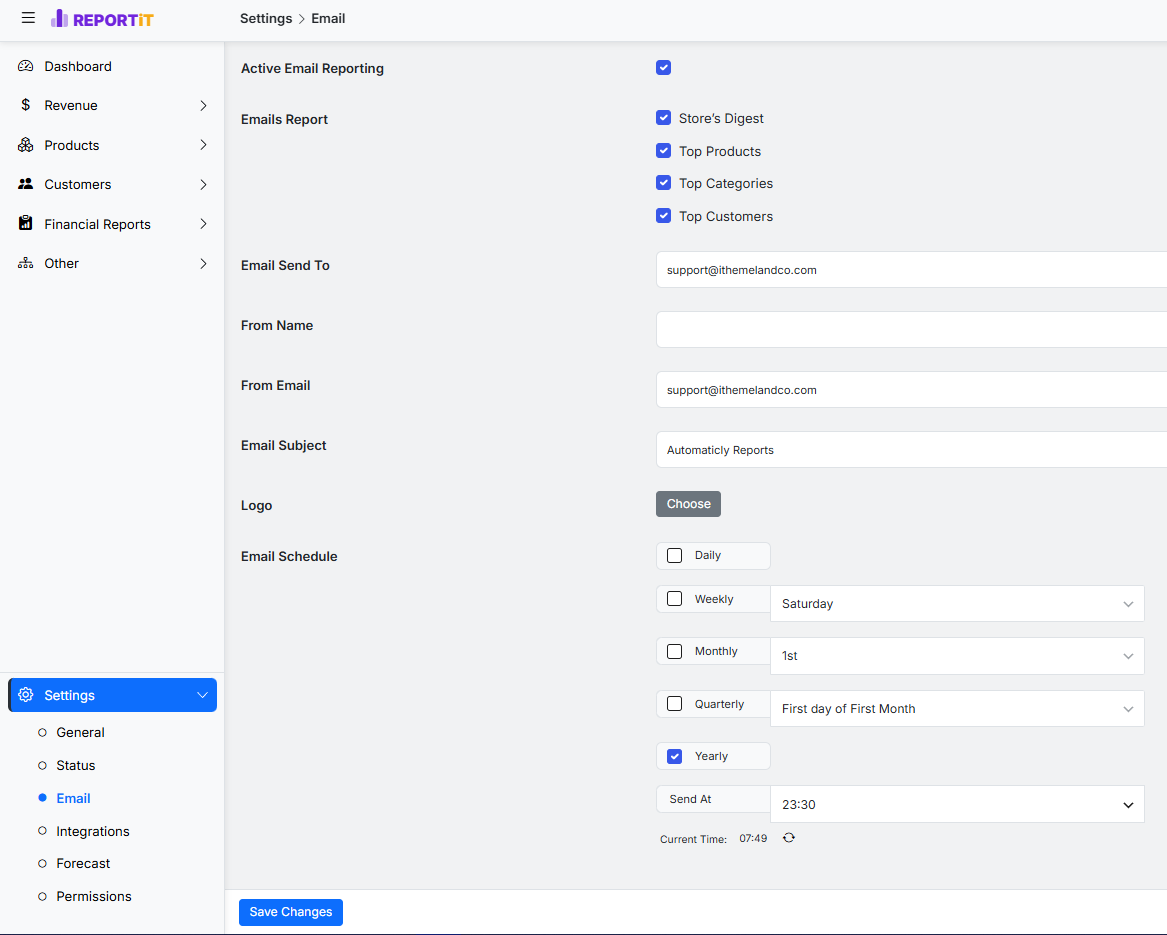
Task: Click the Settings breadcrumb link
Action: point(266,19)
